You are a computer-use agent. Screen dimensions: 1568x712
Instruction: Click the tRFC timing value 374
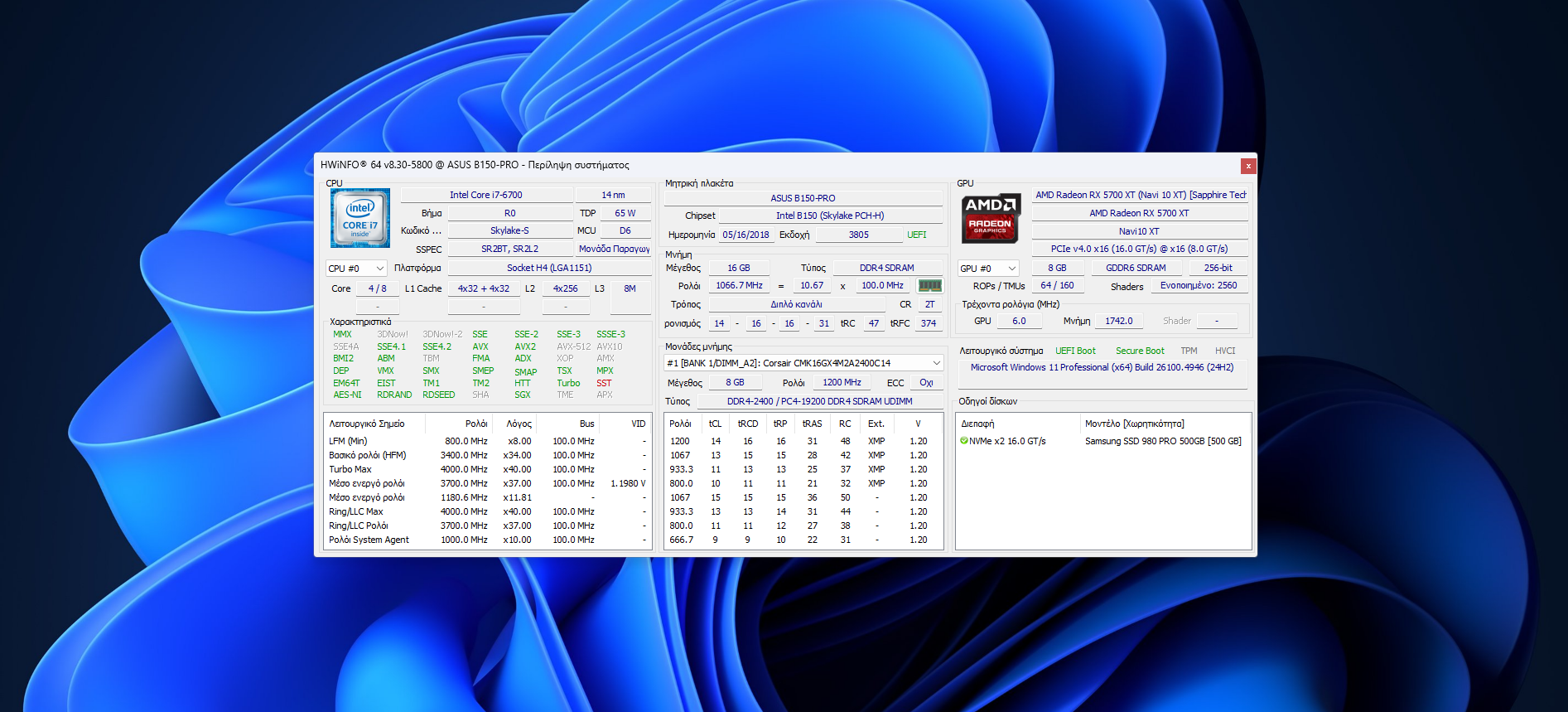click(929, 323)
